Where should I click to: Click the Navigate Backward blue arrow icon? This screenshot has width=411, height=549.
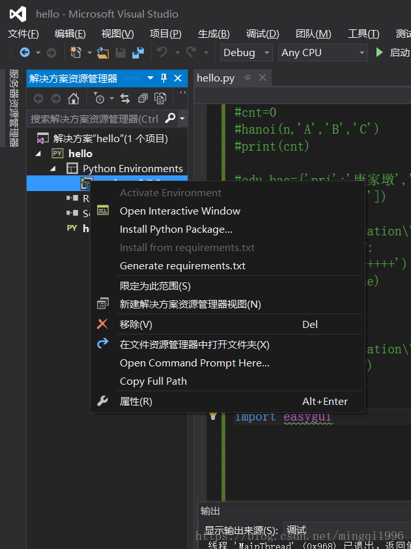coord(25,53)
